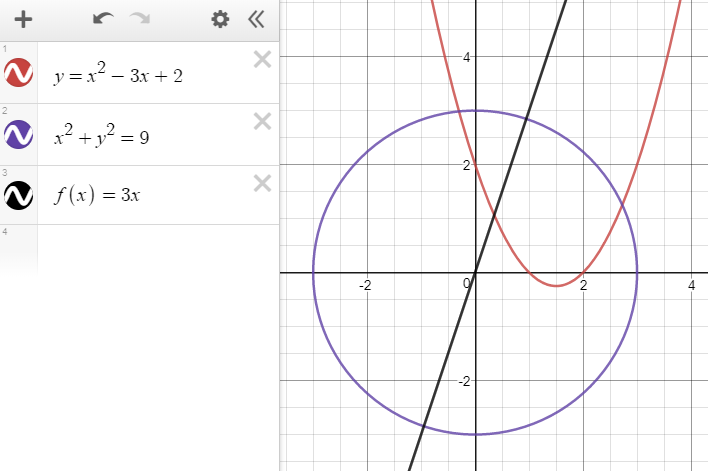Click the x-axis label -2
The width and height of the screenshot is (708, 471).
(365, 285)
